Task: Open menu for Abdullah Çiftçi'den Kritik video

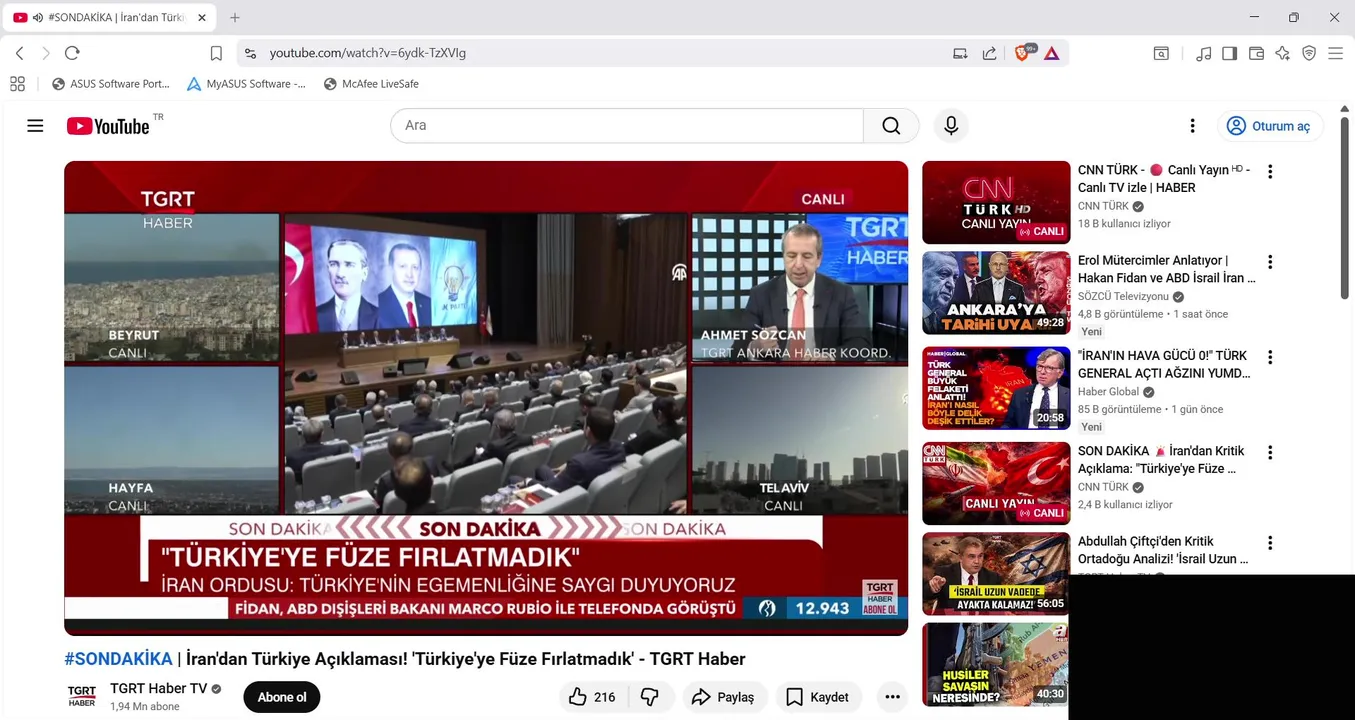Action: [1270, 543]
